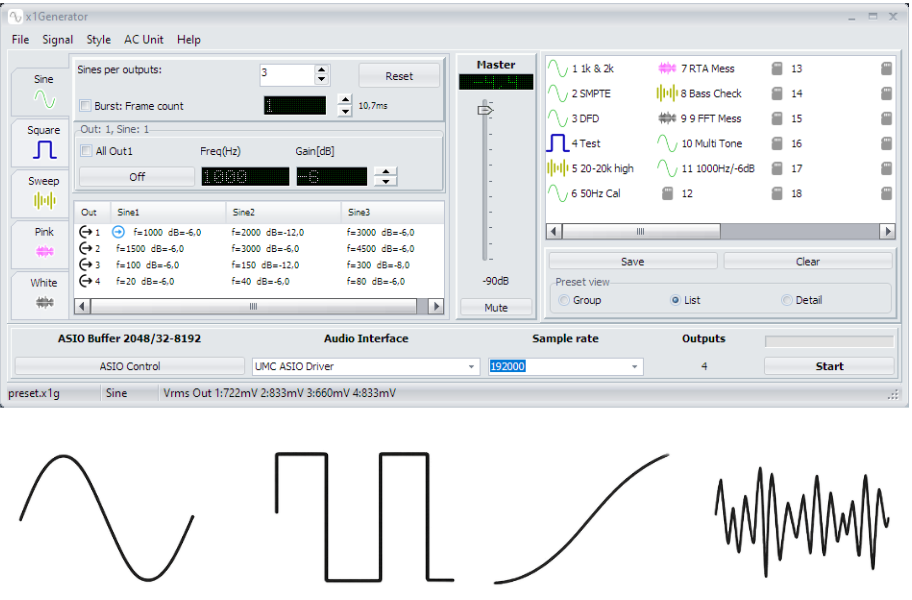Choose the Sweep waveform icon tab
This screenshot has height=600, width=912.
pos(44,200)
